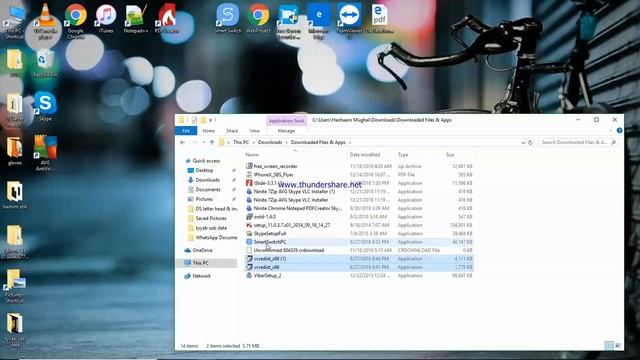
Task: Click Downloads in the address breadcrumb
Action: click(270, 142)
